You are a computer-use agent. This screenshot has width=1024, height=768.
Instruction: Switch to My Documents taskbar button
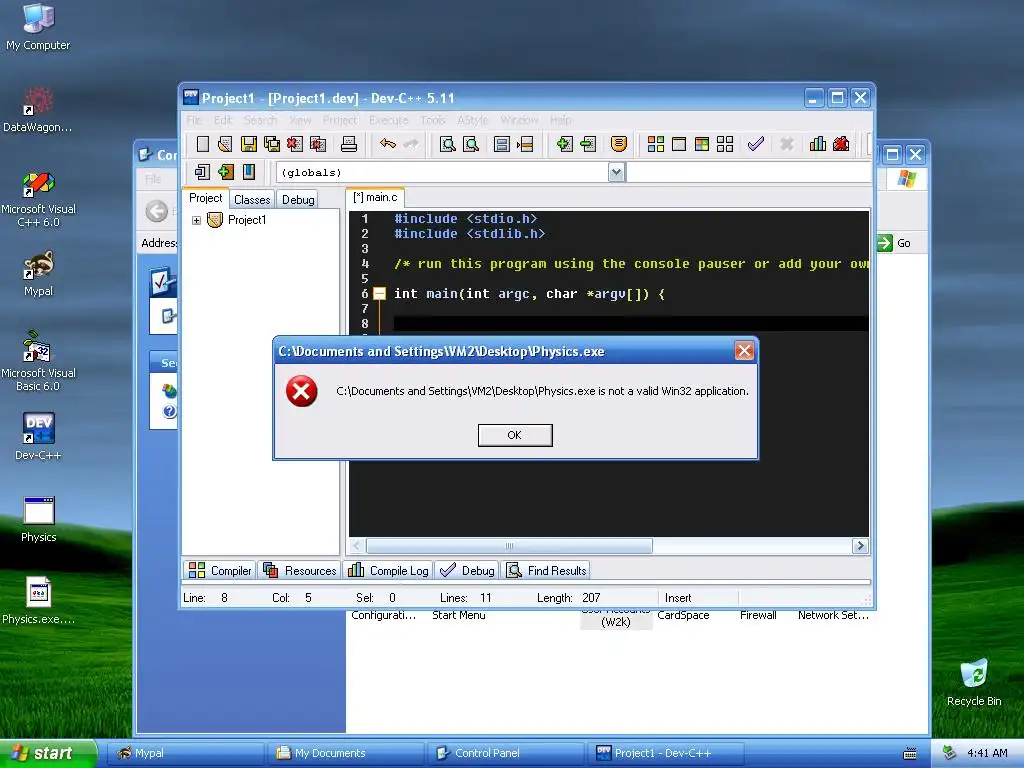(347, 753)
